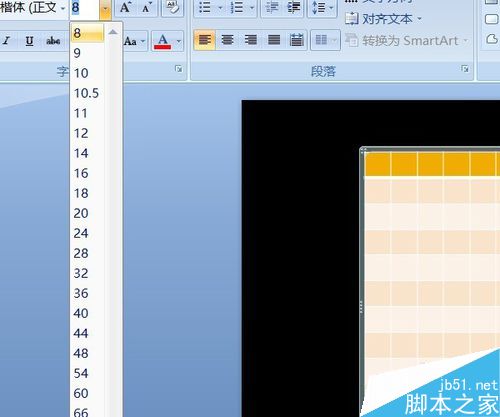Pick font size 48
This screenshot has width=500, height=417.
coord(87,353)
